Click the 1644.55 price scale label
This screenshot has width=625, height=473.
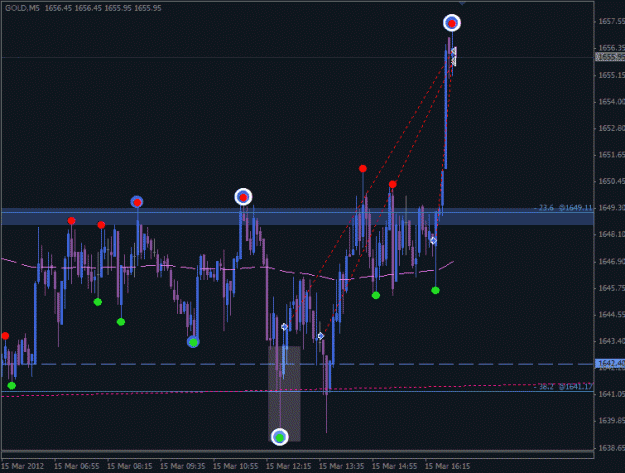coord(611,314)
